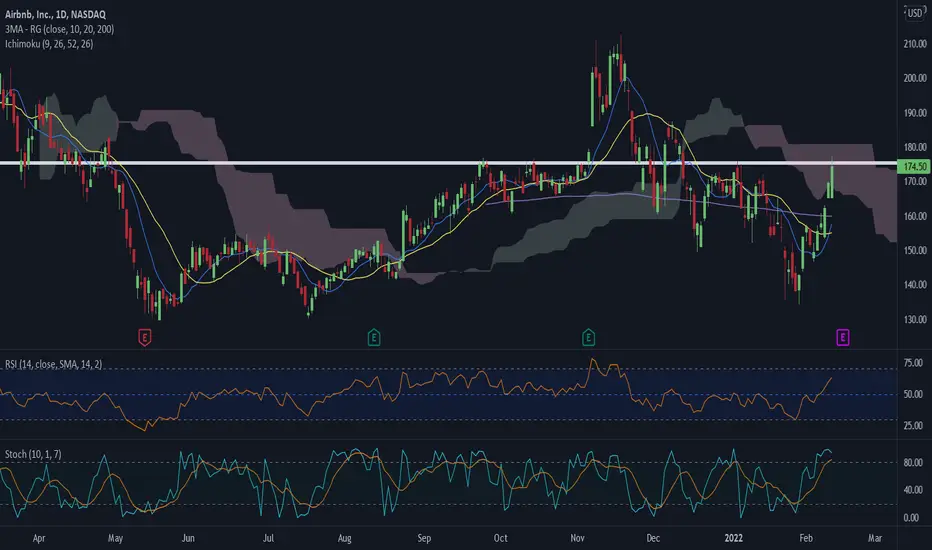
Task: Click the Jun label on time axis
Action: pyautogui.click(x=188, y=538)
